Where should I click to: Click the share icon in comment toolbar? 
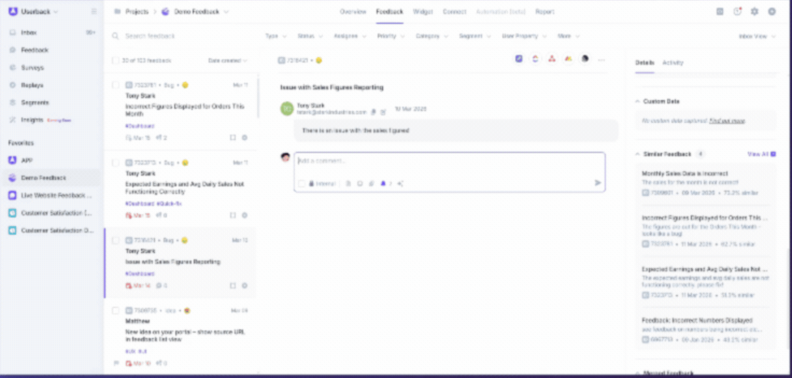(400, 183)
